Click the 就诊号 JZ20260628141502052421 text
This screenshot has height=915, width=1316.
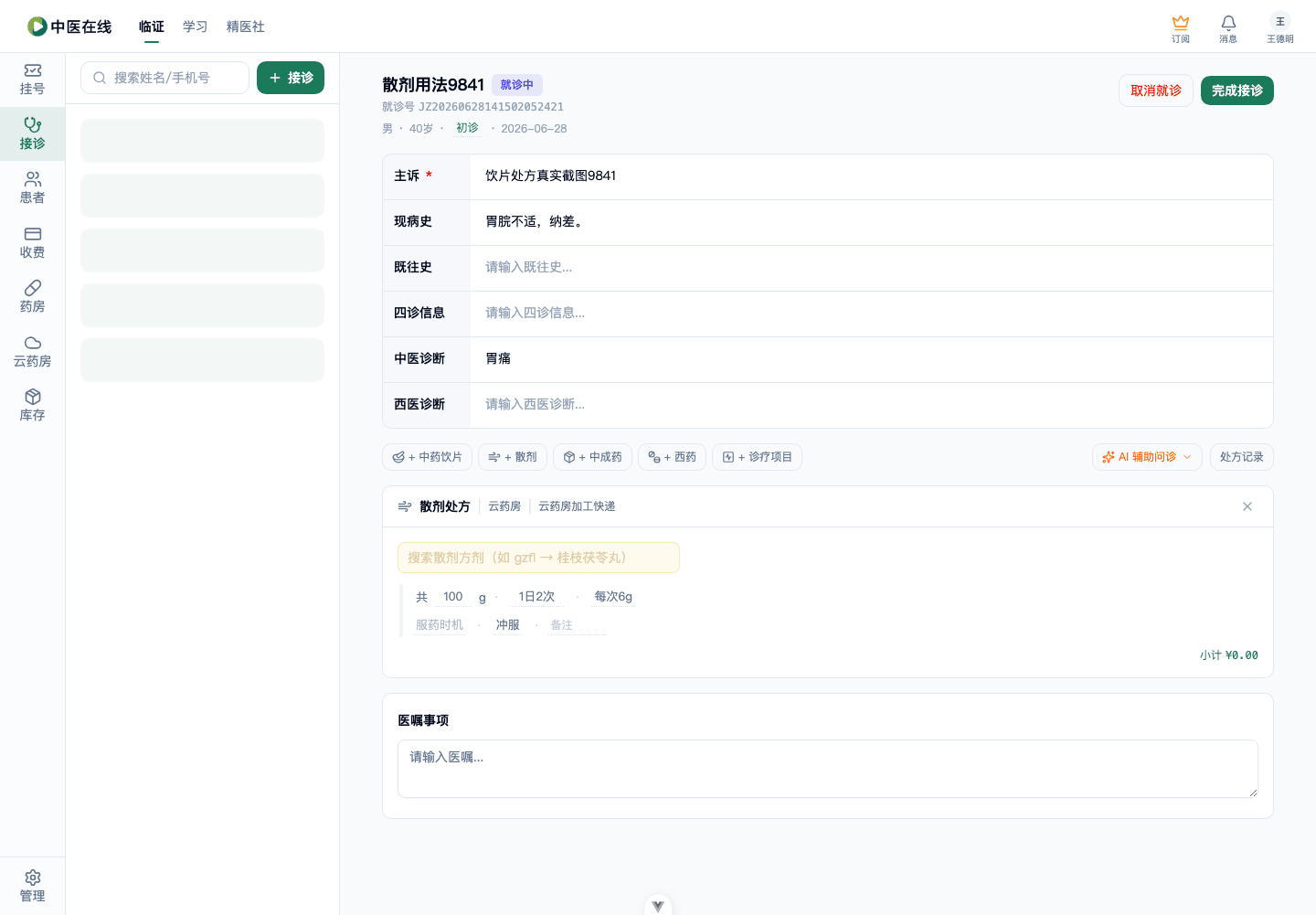coord(472,107)
